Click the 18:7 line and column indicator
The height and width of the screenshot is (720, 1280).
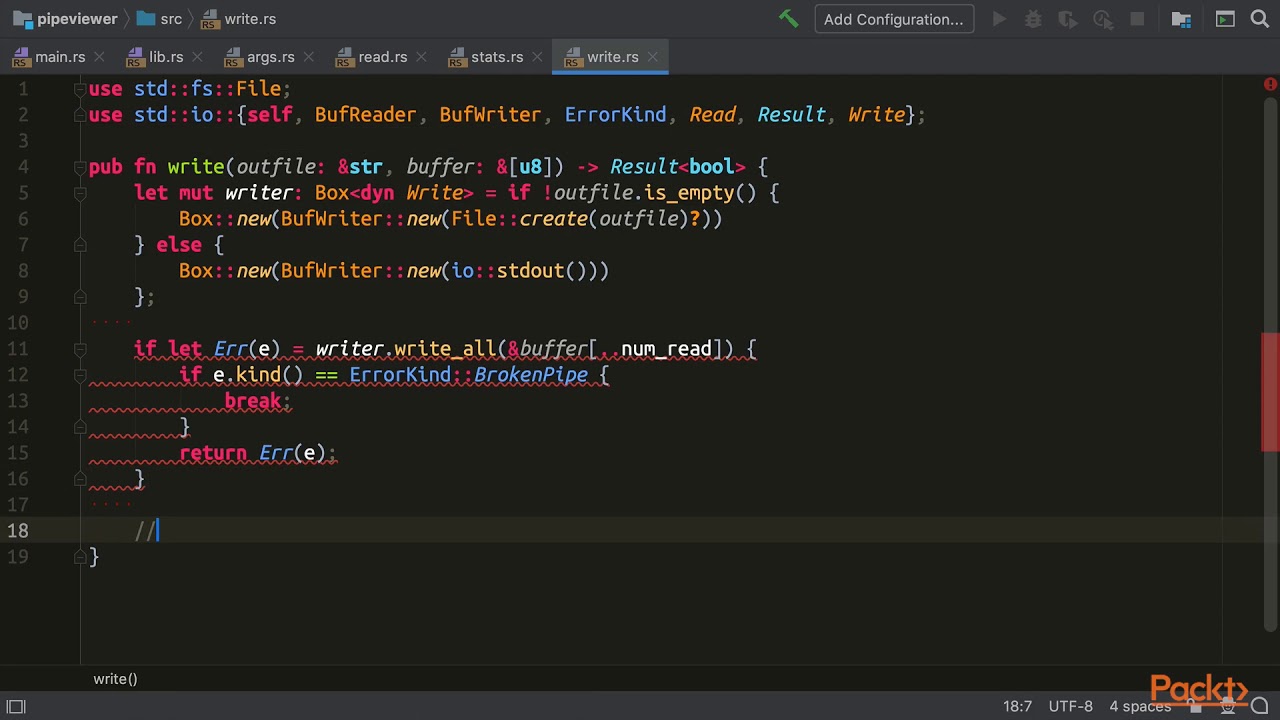click(1017, 706)
